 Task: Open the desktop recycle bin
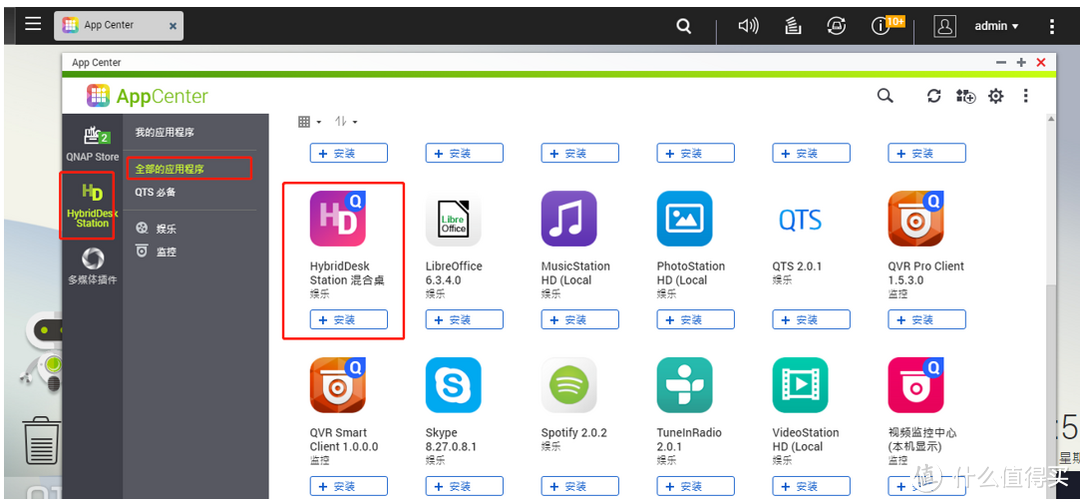pos(41,440)
